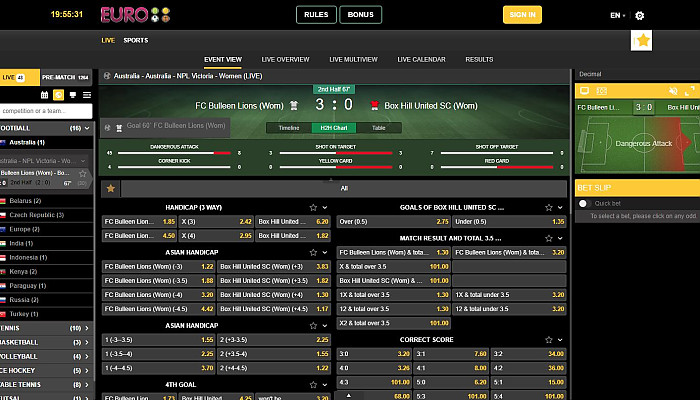This screenshot has width=700, height=400.
Task: Click the Czech Republic flag in the sidebar
Action: 3,215
